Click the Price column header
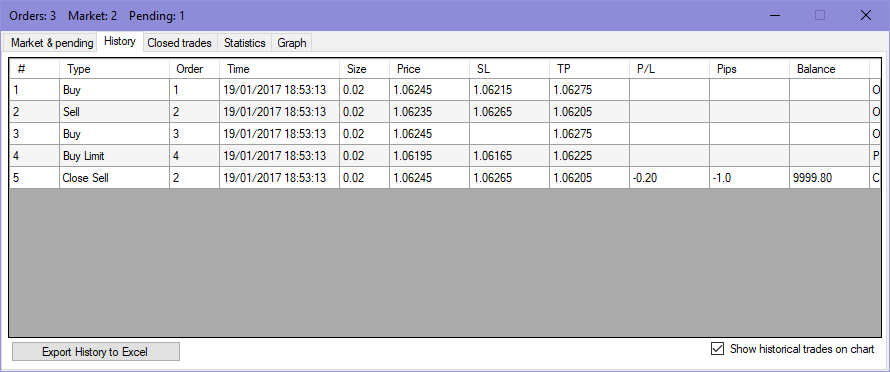This screenshot has width=890, height=372. pyautogui.click(x=429, y=69)
